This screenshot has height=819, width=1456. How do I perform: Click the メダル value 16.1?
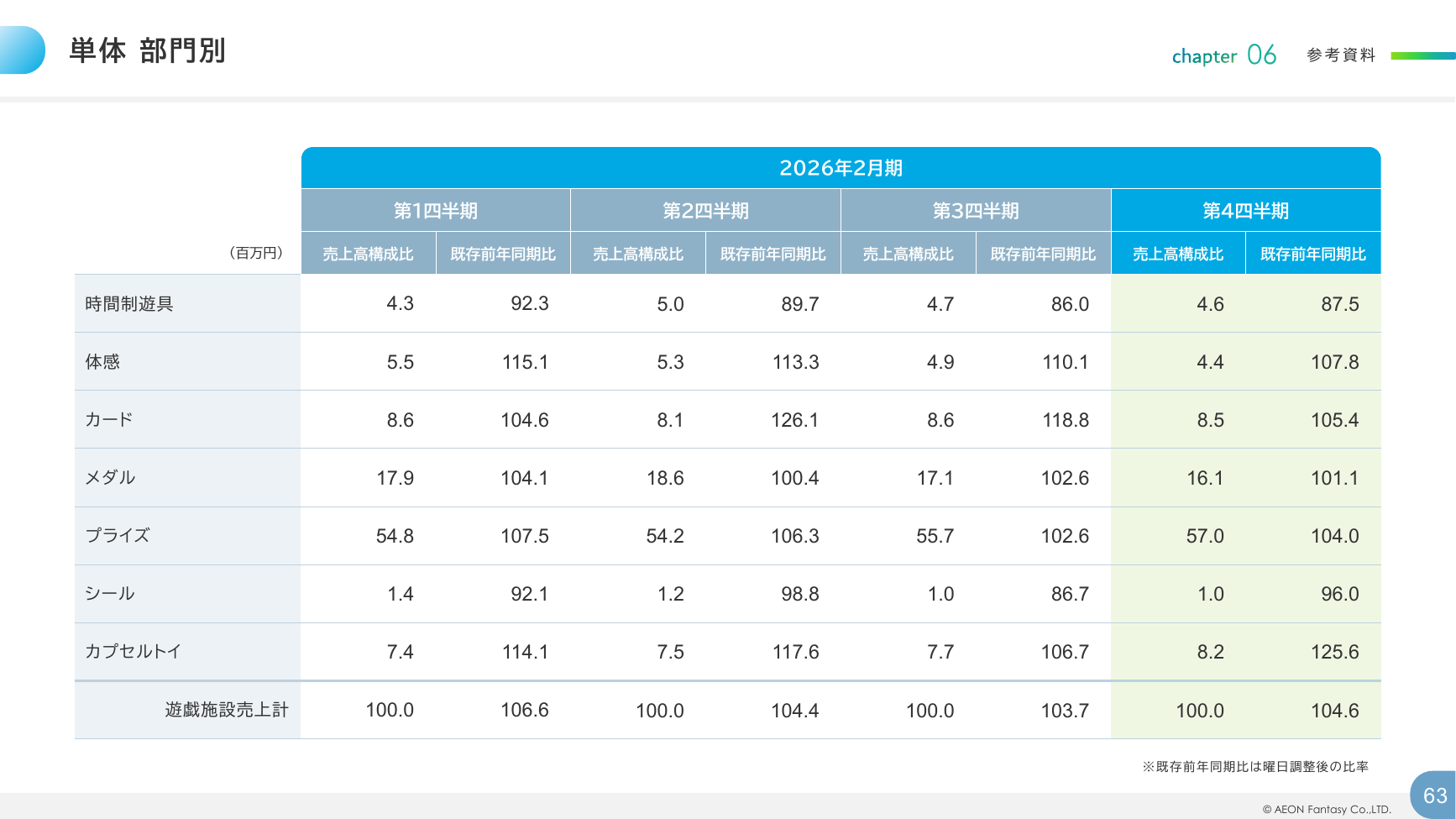(x=1205, y=478)
